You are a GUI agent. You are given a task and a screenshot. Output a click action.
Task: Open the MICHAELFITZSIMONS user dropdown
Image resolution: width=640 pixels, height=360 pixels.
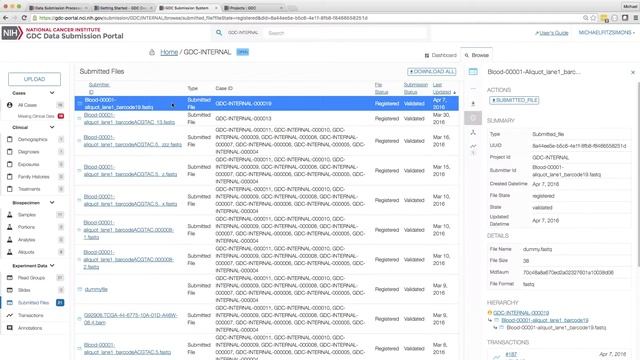click(607, 33)
